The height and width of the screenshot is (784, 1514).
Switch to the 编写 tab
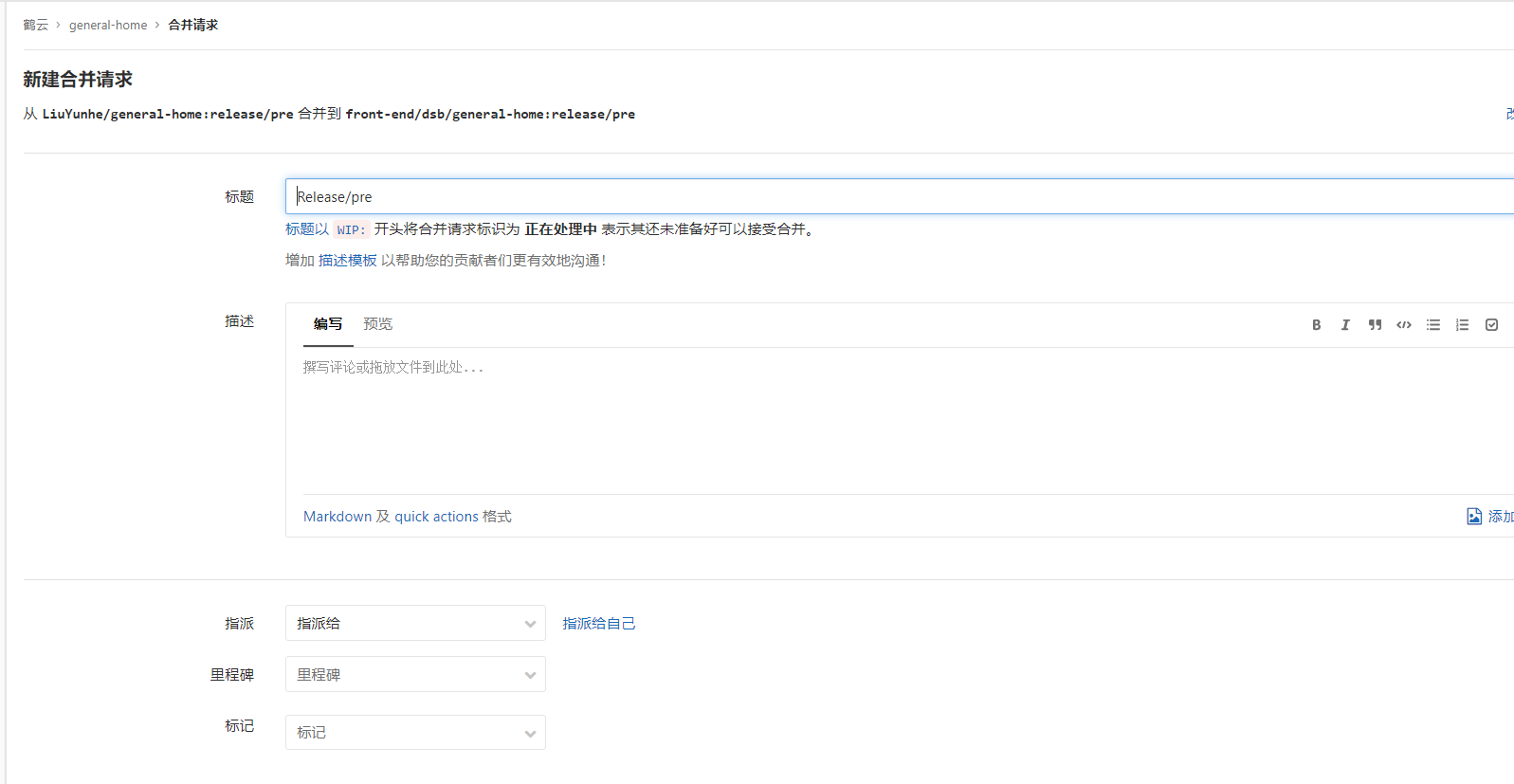[x=328, y=324]
